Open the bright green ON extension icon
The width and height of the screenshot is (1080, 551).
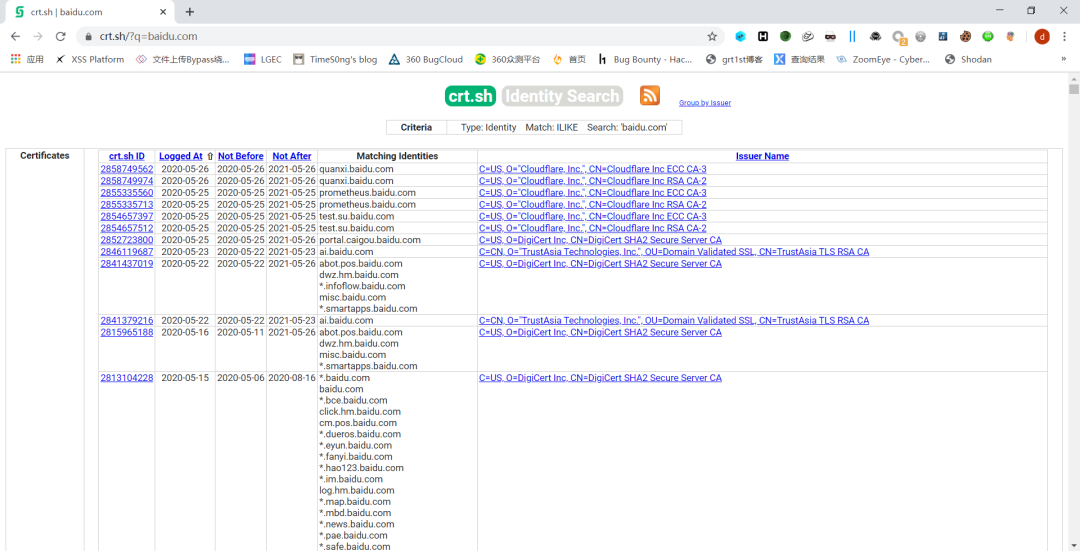pos(988,37)
